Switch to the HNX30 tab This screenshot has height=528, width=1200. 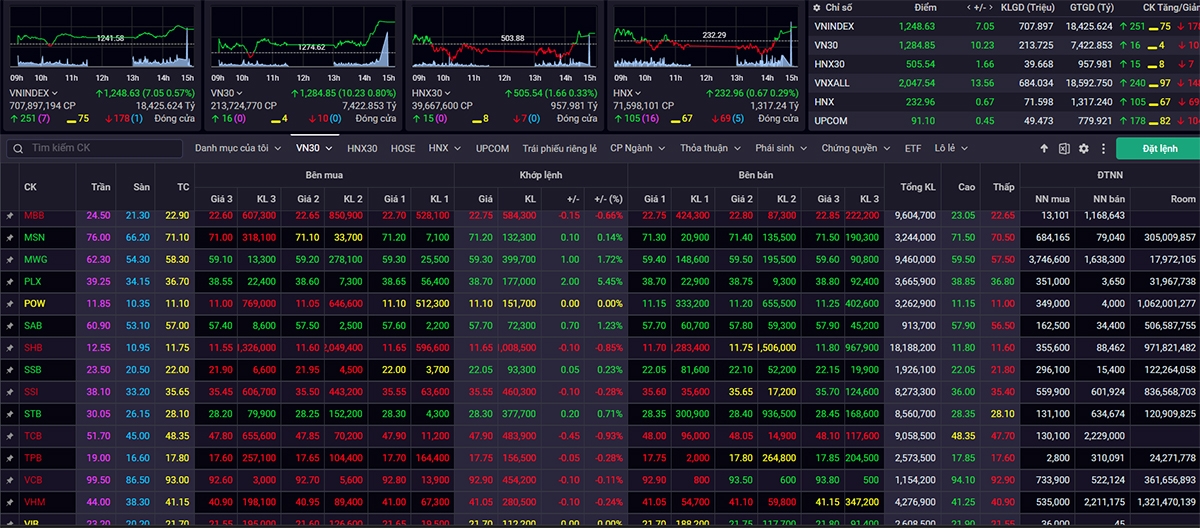pyautogui.click(x=362, y=148)
